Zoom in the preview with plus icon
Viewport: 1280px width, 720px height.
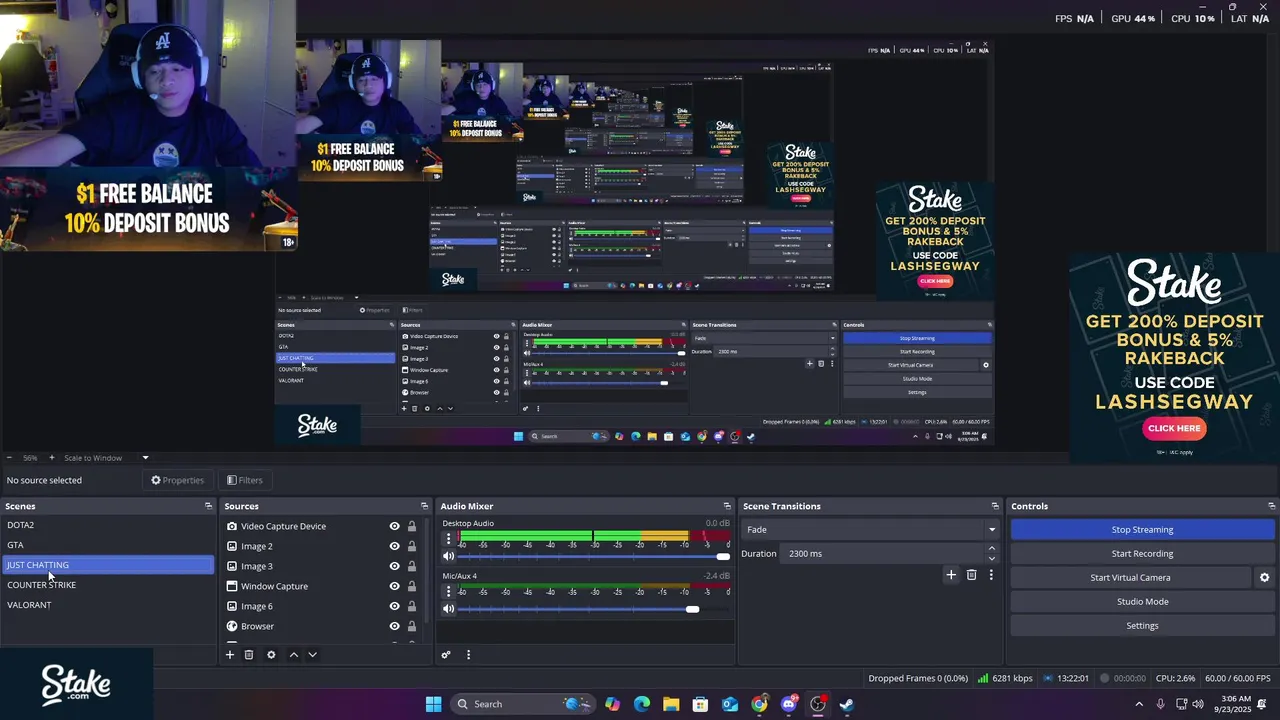pos(52,458)
